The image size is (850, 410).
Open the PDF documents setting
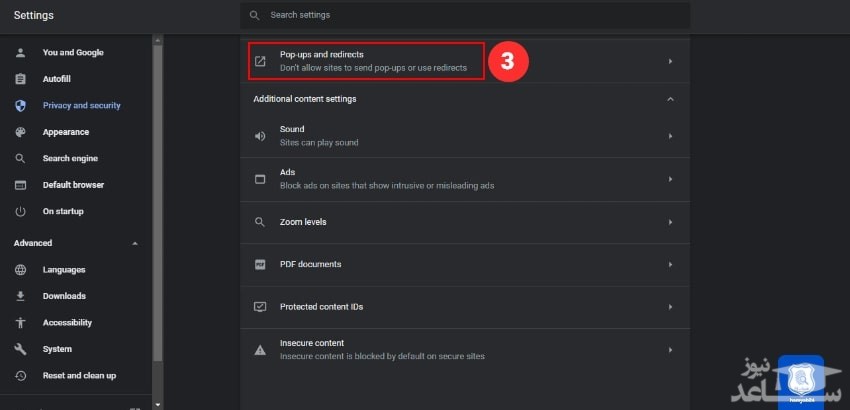[x=465, y=264]
